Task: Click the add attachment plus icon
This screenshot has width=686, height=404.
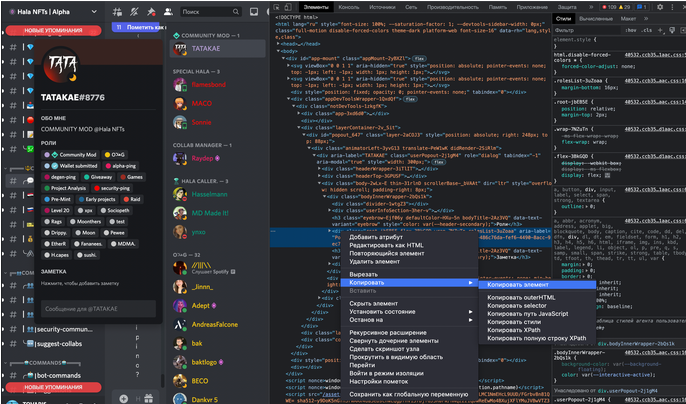Action: coord(124,399)
